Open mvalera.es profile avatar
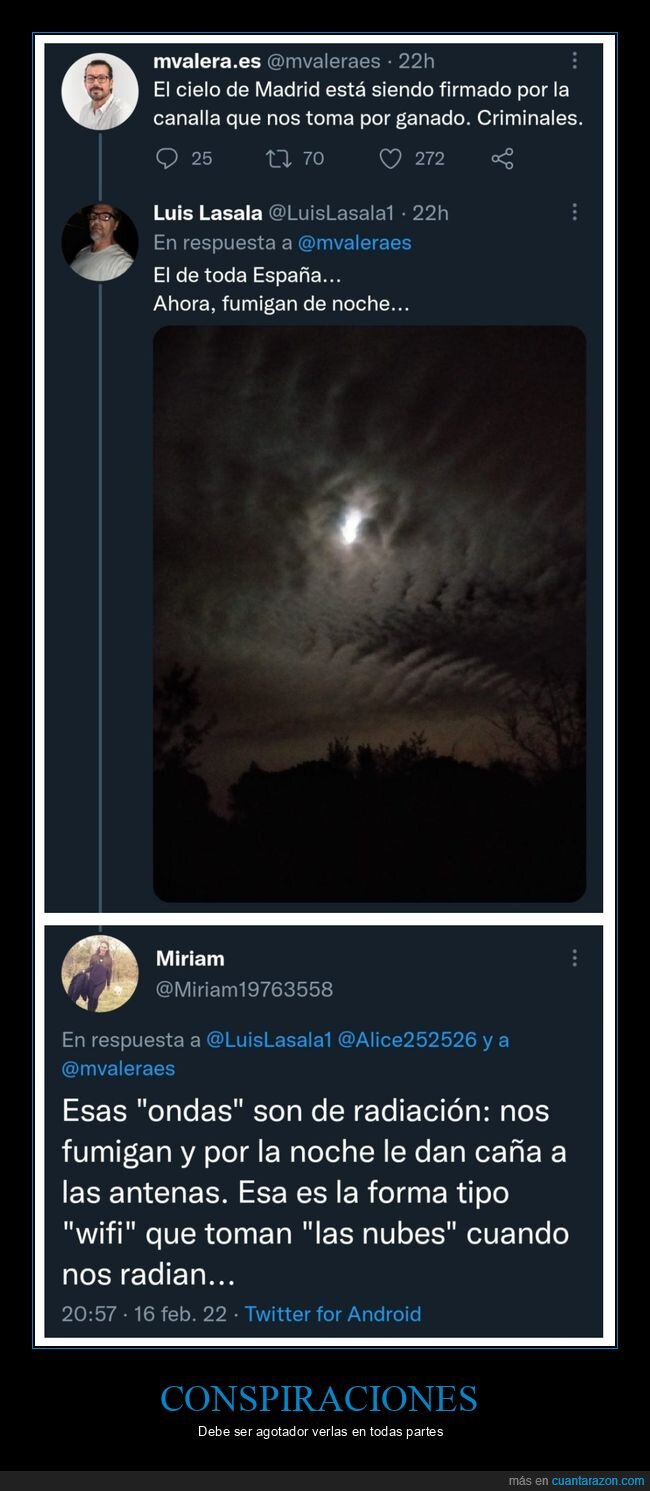The image size is (650, 1491). (x=100, y=91)
